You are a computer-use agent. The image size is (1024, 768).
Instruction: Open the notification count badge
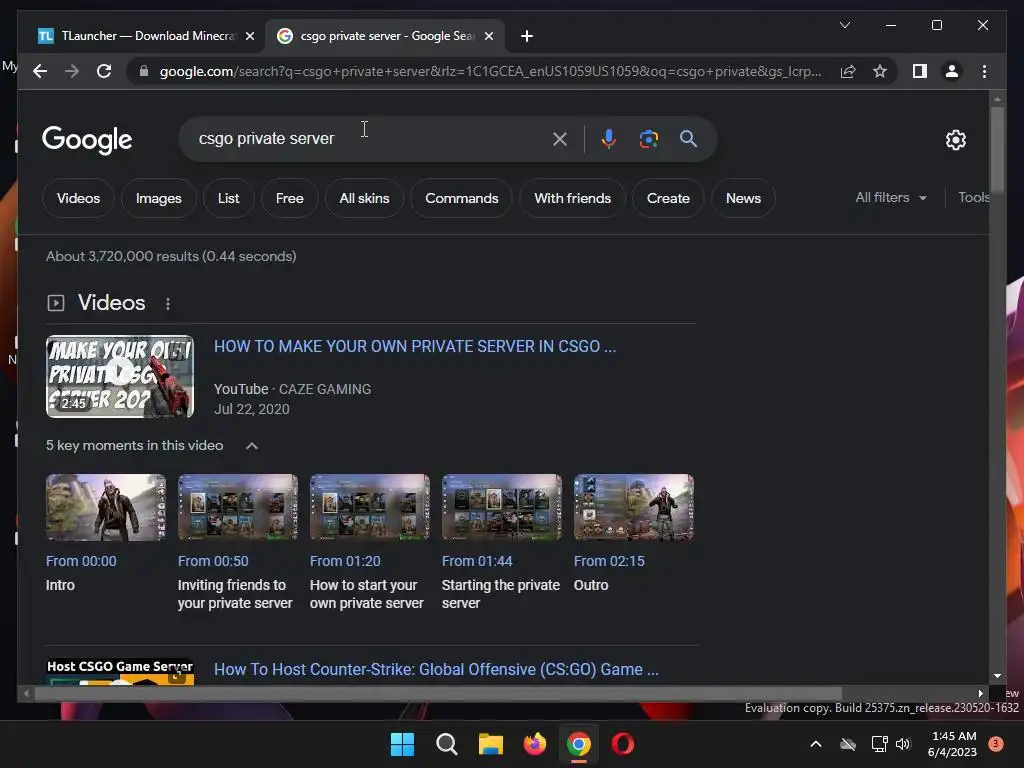(x=996, y=744)
